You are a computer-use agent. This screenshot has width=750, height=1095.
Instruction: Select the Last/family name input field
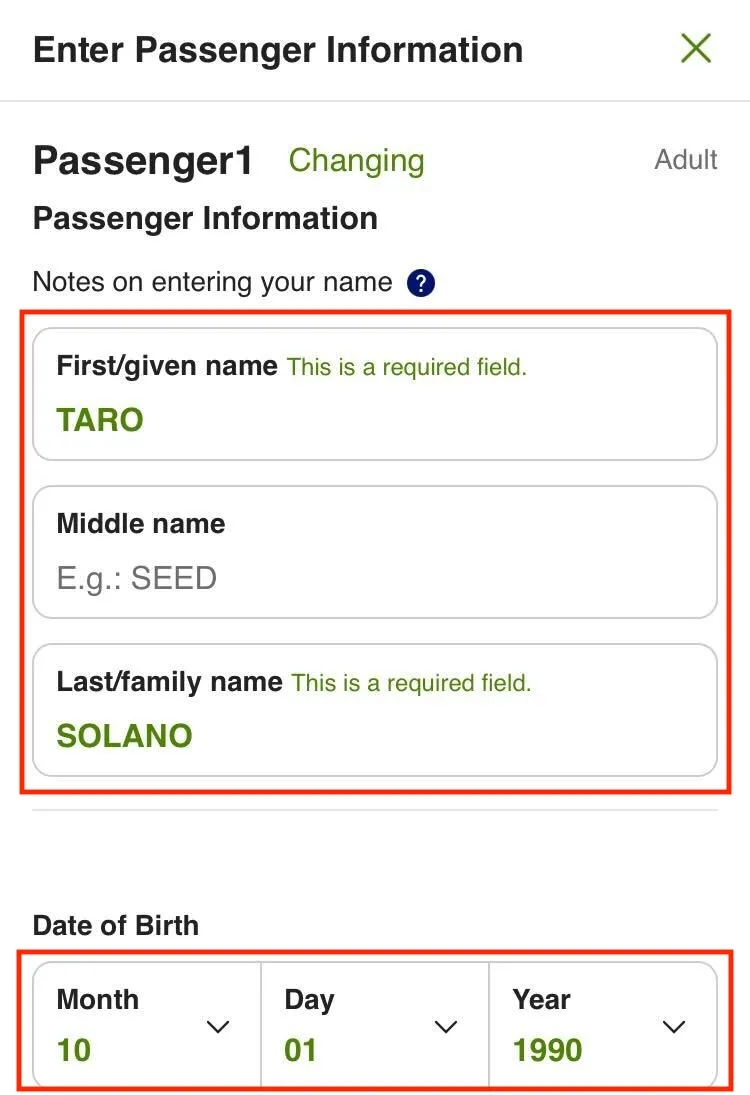(375, 710)
